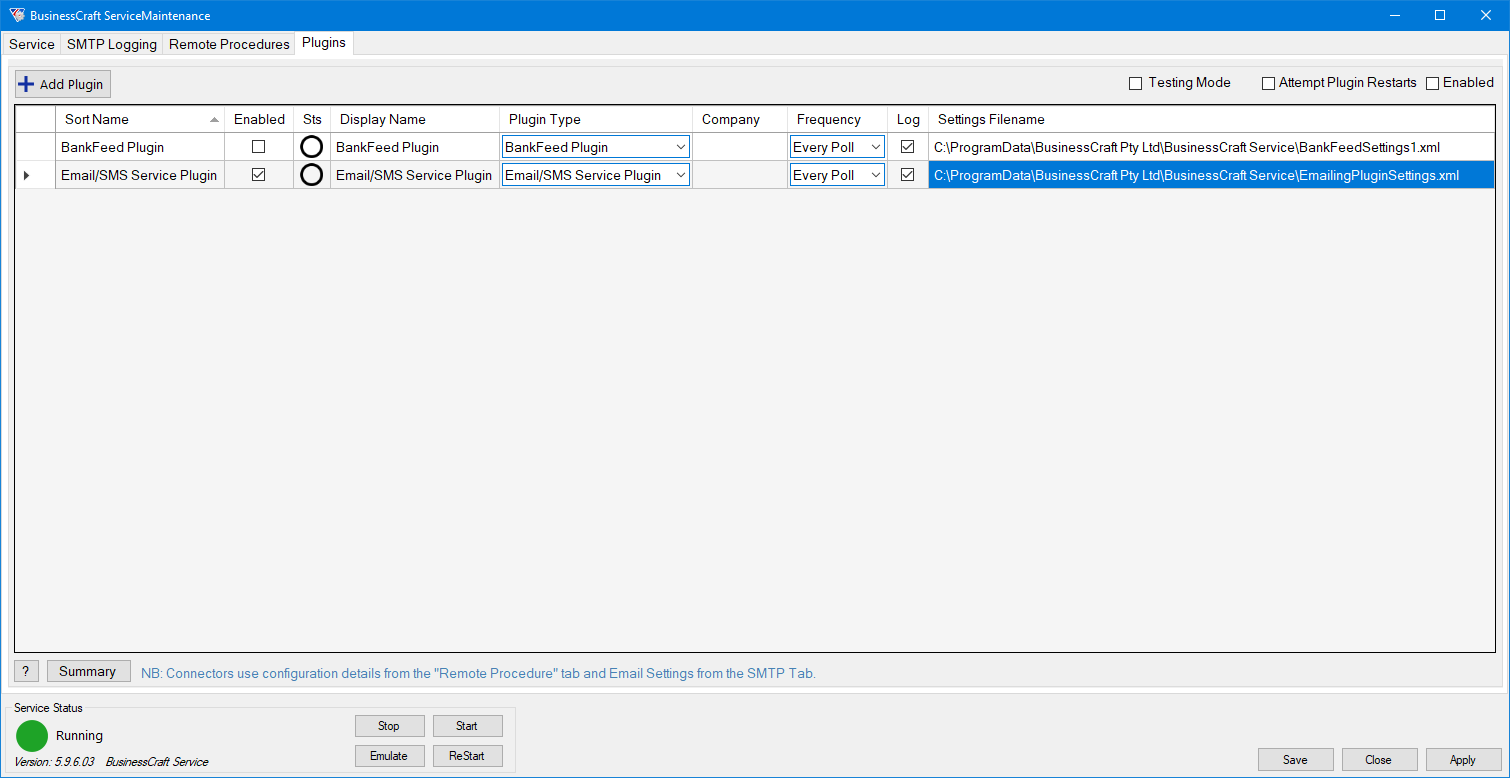Select Email/SMS Service Plugin sort name cell
The height and width of the screenshot is (778, 1510).
pyautogui.click(x=140, y=175)
